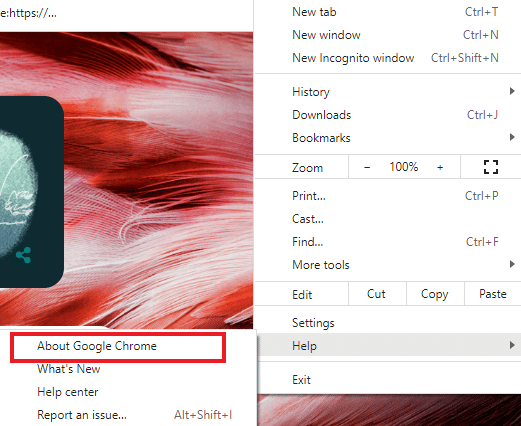
Task: Expand the Help submenu arrow
Action: point(512,345)
